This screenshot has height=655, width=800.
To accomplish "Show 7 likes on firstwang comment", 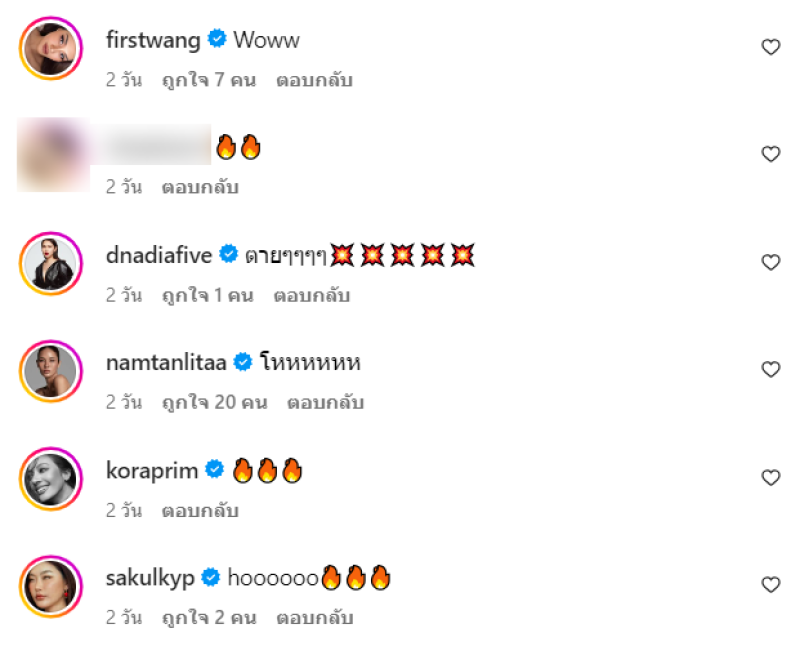I will pos(209,80).
